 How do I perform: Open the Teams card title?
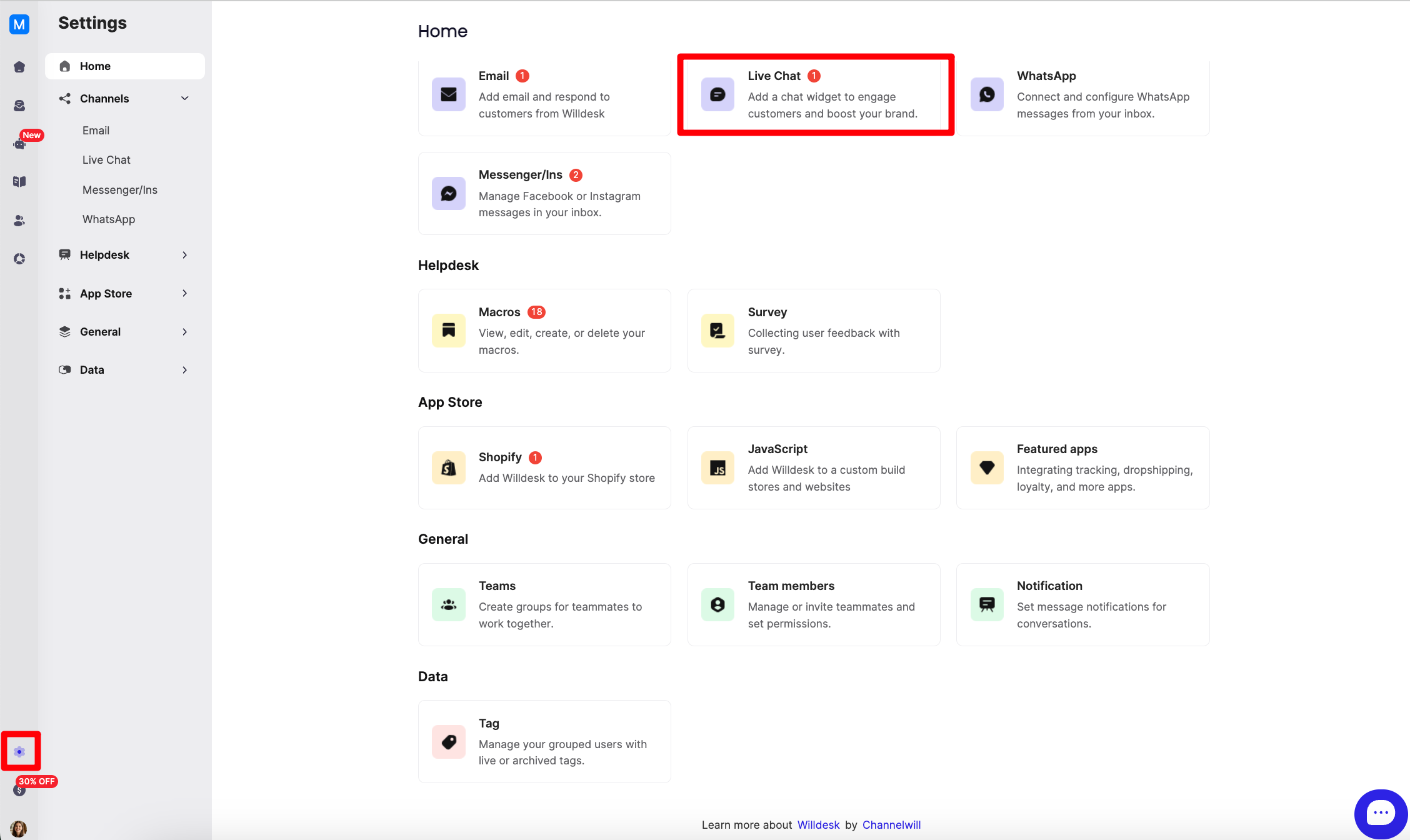click(x=497, y=586)
